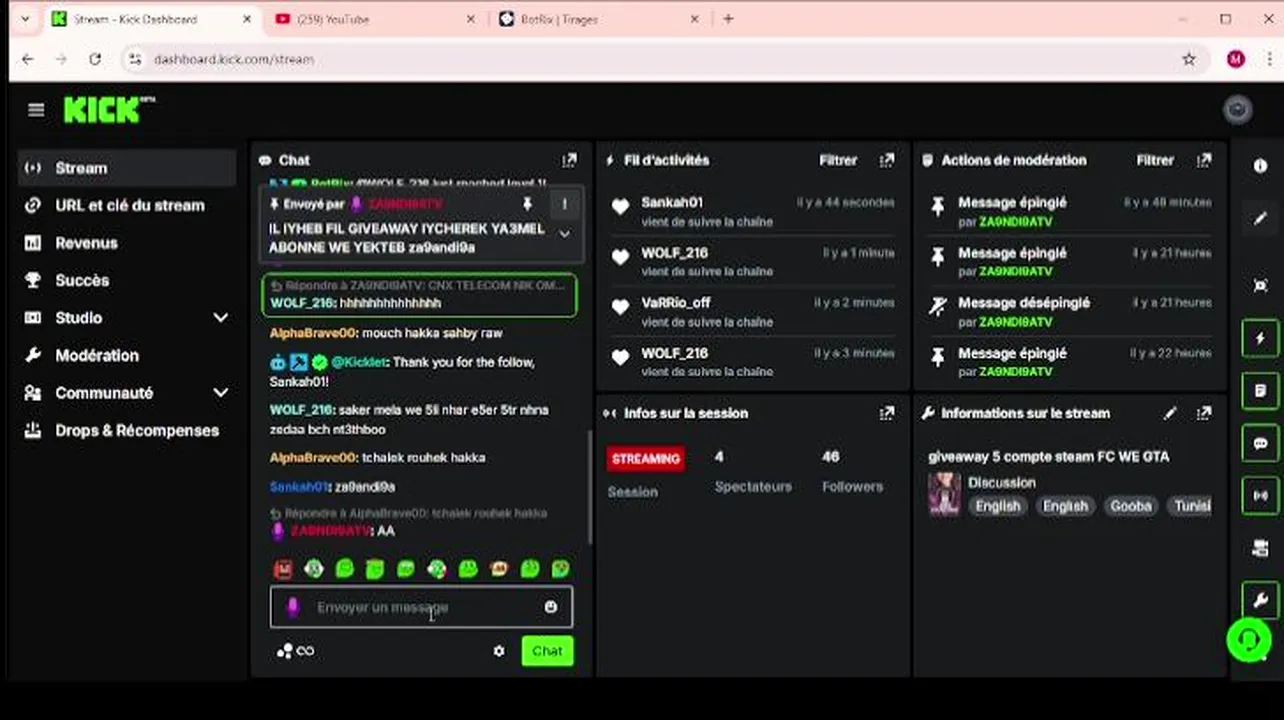Click the Gooba tag
Image resolution: width=1284 pixels, height=720 pixels.
[1130, 506]
